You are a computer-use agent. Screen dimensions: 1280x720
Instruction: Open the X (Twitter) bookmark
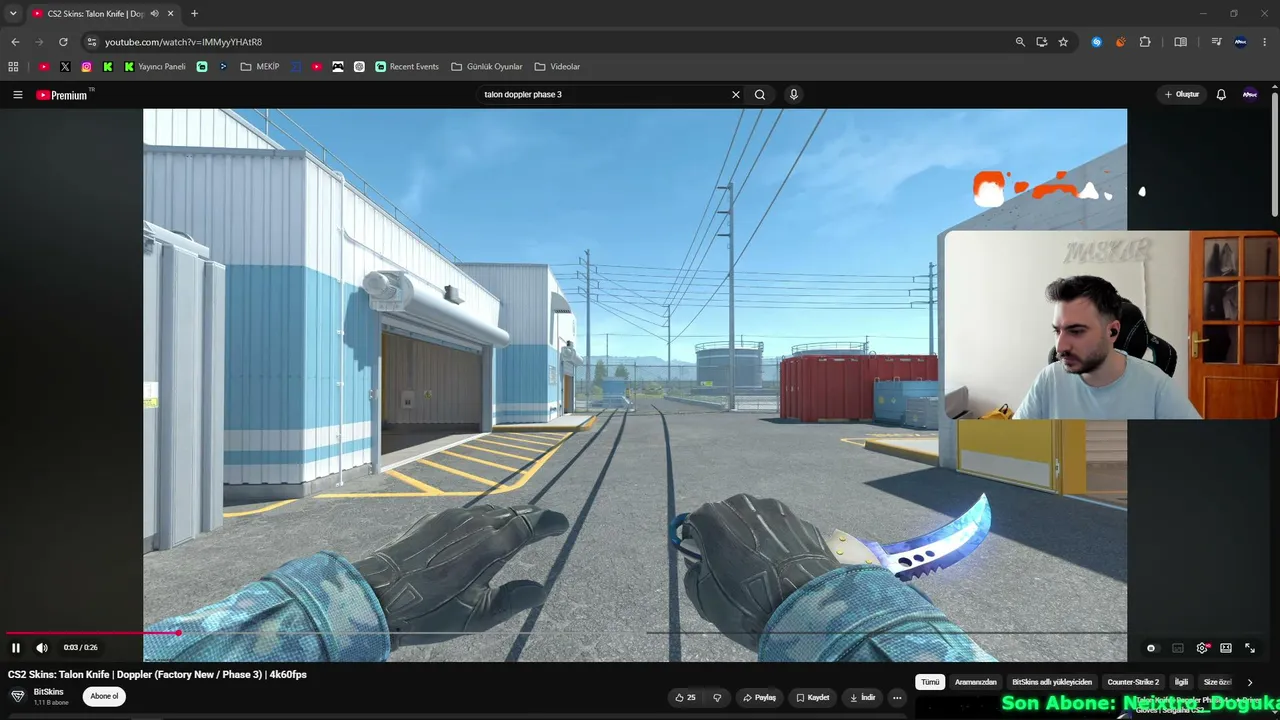pos(65,67)
